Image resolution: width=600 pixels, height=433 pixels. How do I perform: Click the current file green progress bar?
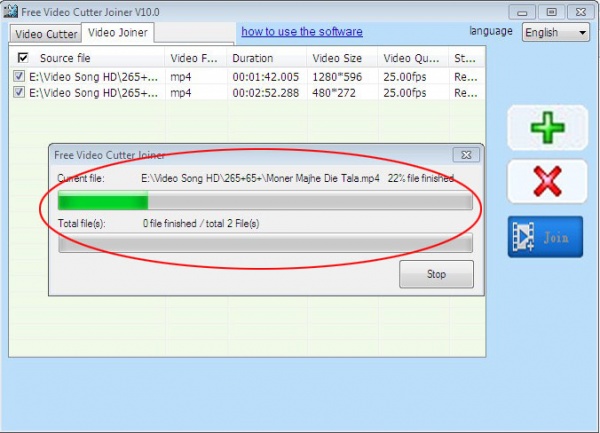point(265,200)
